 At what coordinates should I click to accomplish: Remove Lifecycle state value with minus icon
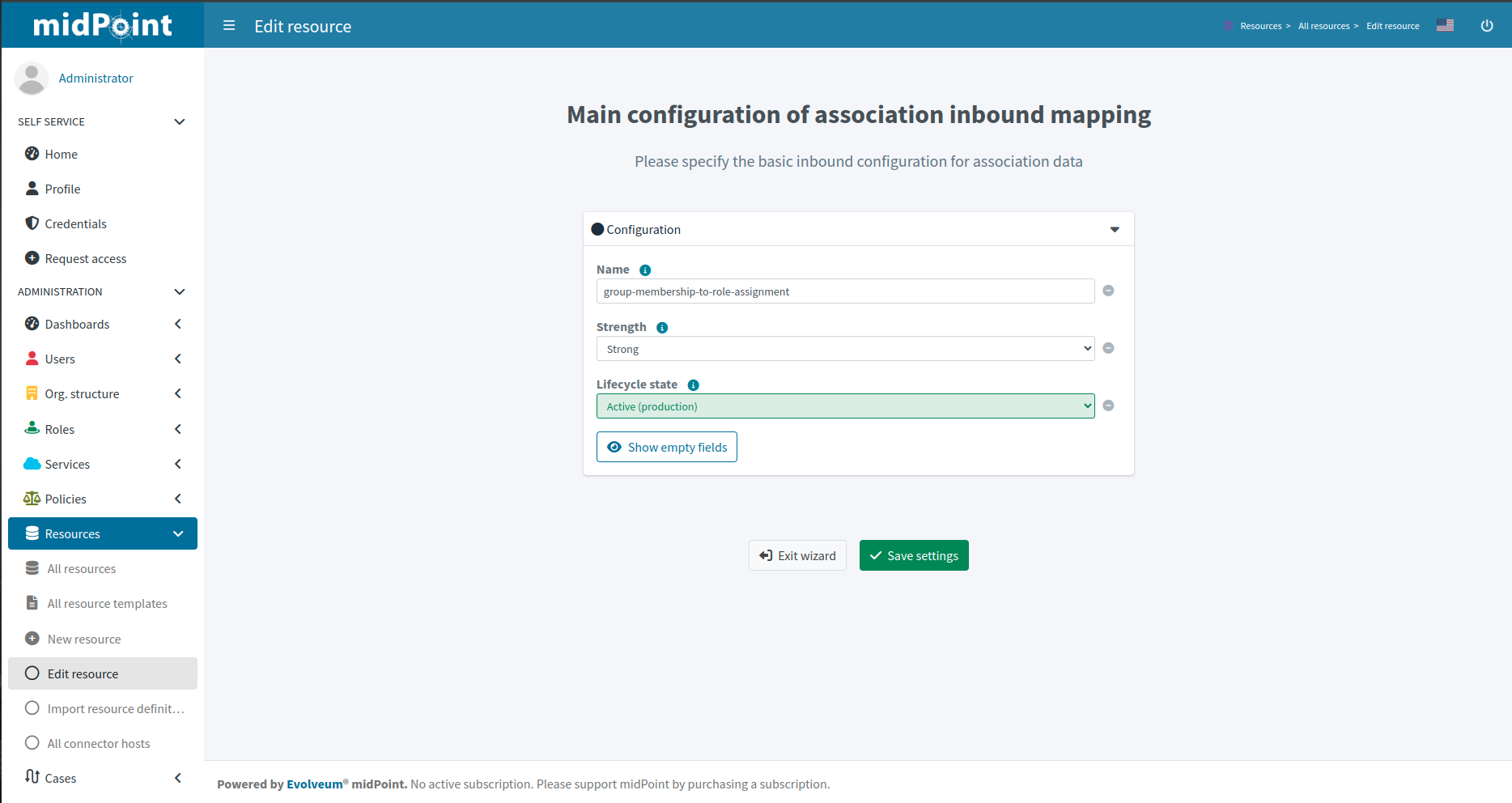point(1108,406)
